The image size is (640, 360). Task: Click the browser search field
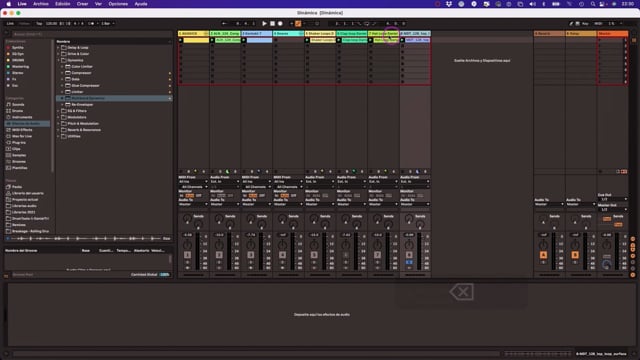click(90, 34)
